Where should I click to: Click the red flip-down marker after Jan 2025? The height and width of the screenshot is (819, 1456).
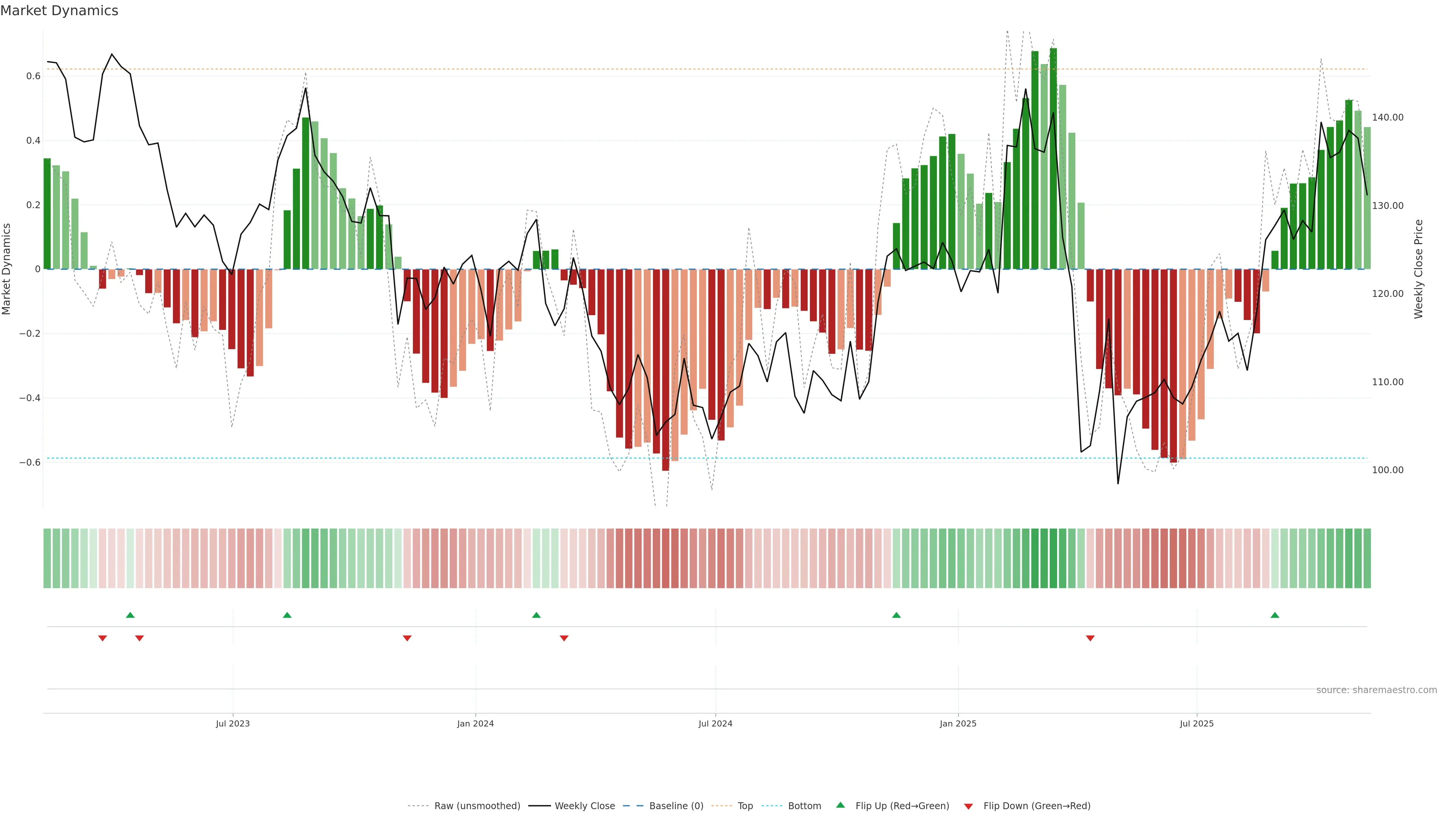pyautogui.click(x=1090, y=638)
